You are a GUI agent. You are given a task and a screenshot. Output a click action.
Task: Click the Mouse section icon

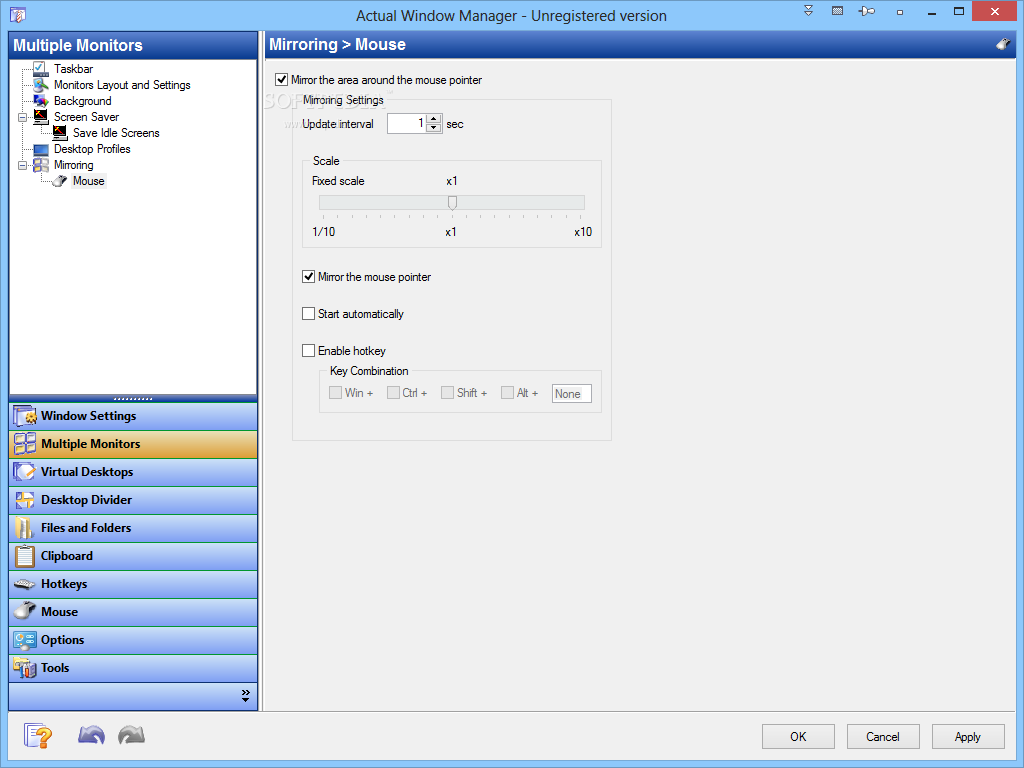[25, 611]
